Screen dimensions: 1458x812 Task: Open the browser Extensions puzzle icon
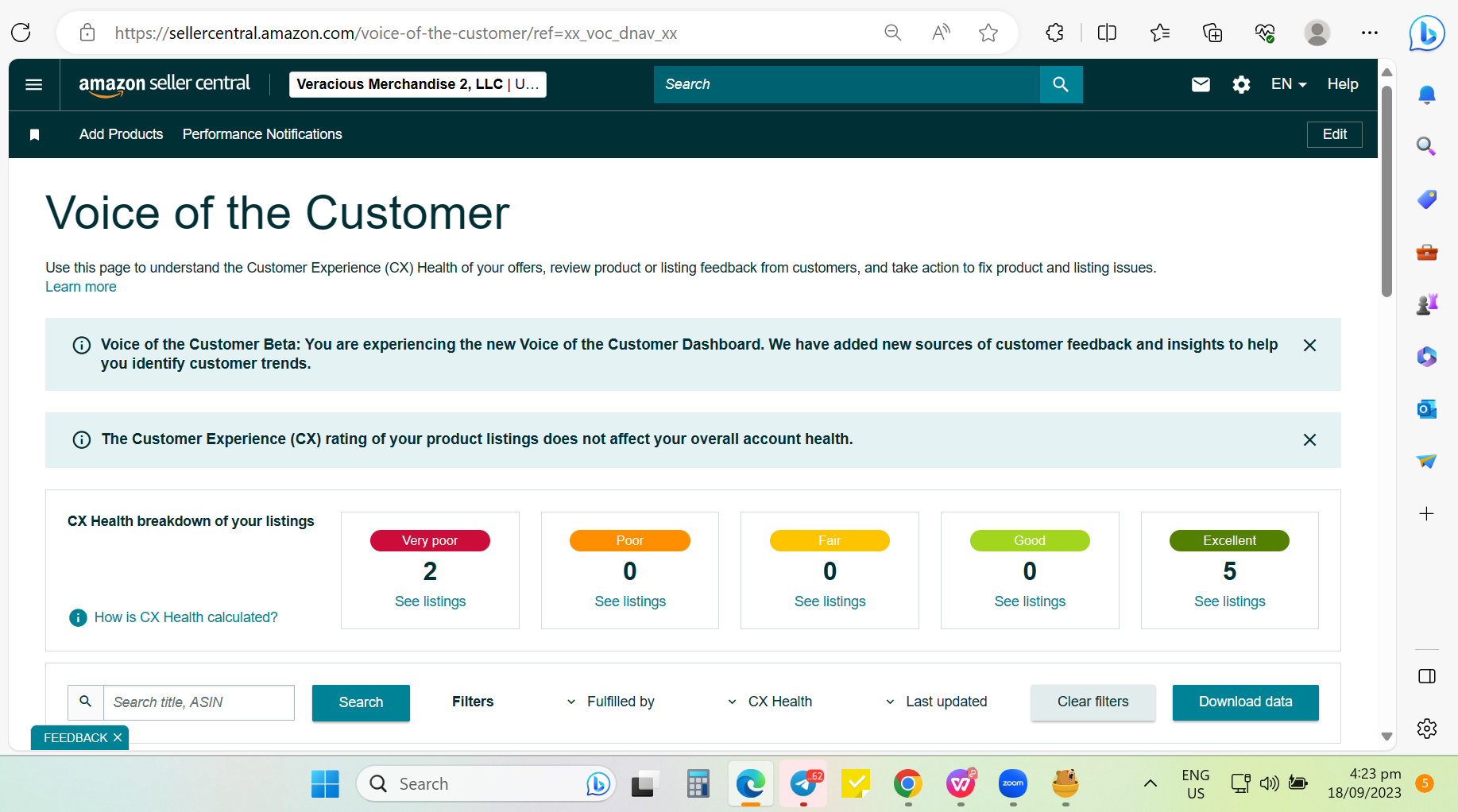1054,33
